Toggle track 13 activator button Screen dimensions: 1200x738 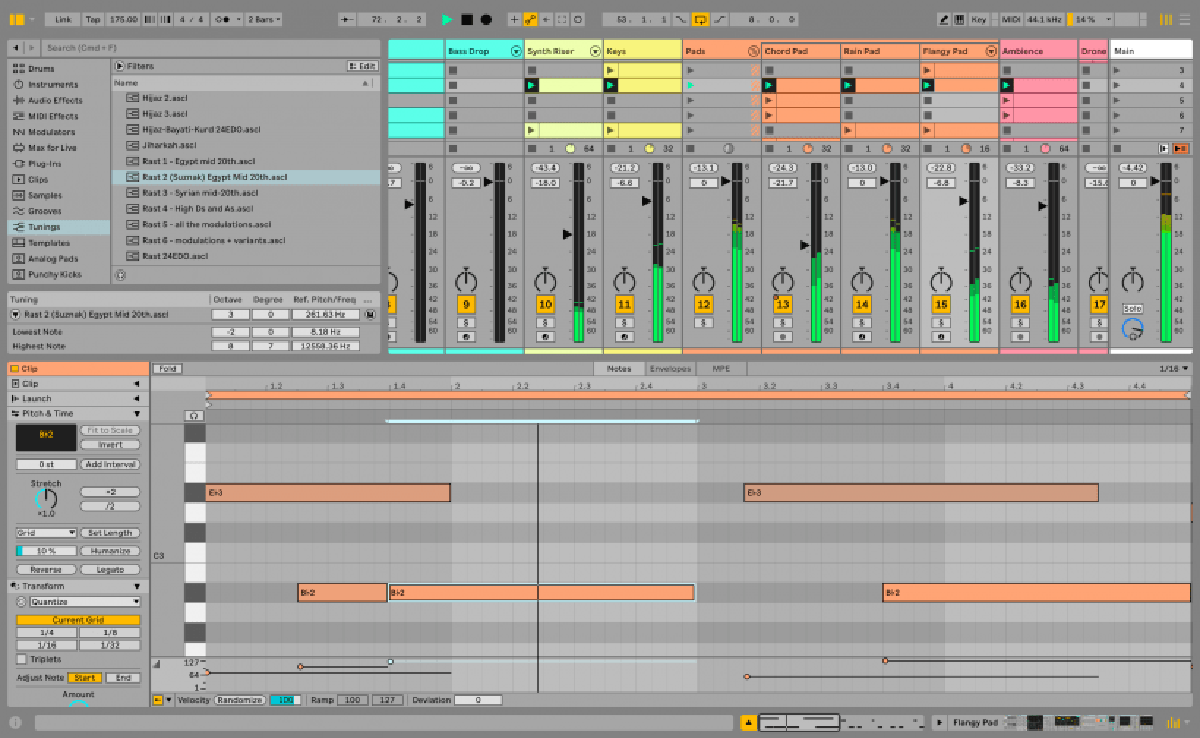[x=782, y=304]
